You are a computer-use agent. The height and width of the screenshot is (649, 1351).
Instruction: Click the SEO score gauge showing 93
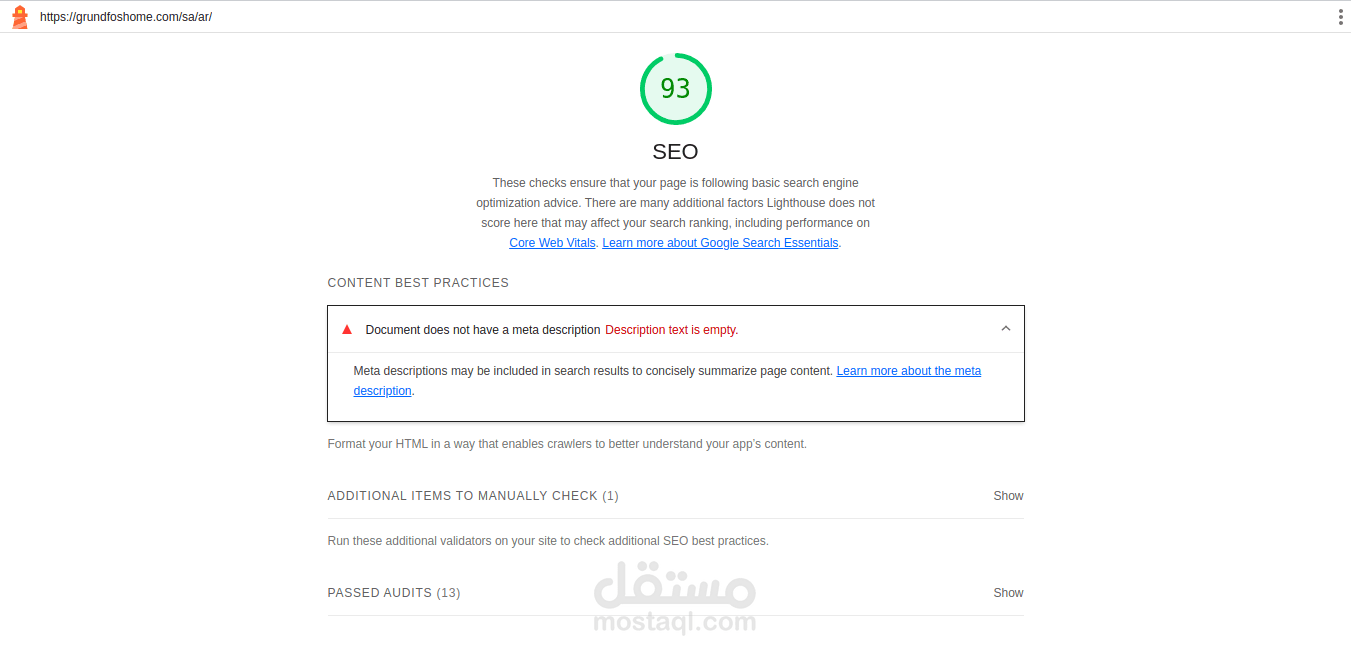click(676, 89)
